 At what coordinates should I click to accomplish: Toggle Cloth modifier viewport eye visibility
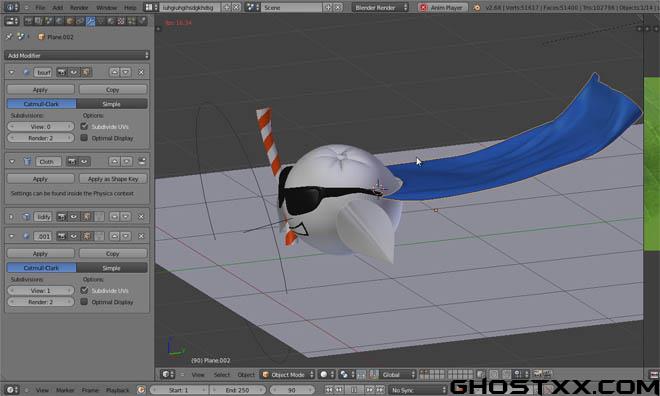84,161
